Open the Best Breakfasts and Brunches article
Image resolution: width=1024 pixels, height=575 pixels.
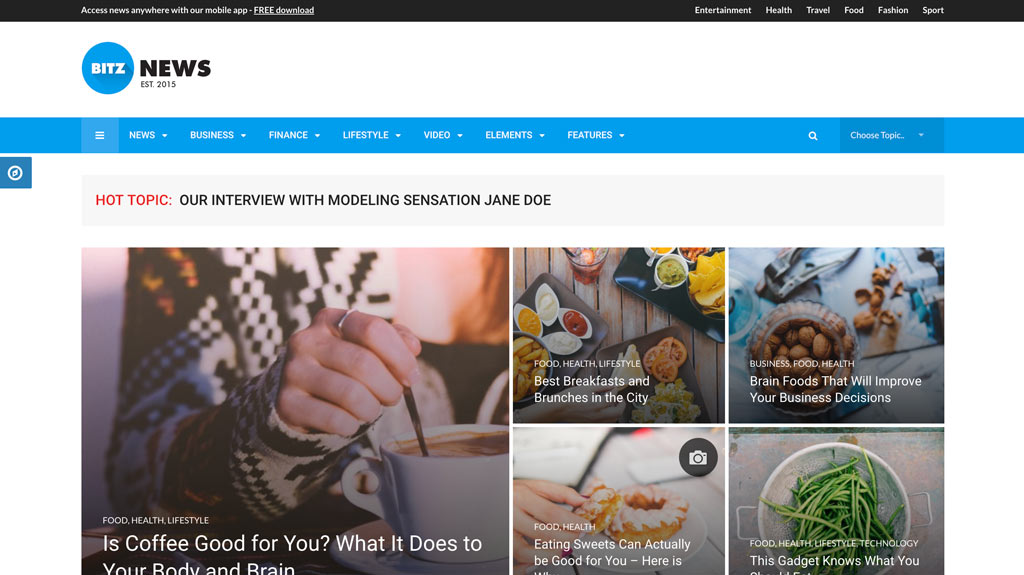coord(592,389)
